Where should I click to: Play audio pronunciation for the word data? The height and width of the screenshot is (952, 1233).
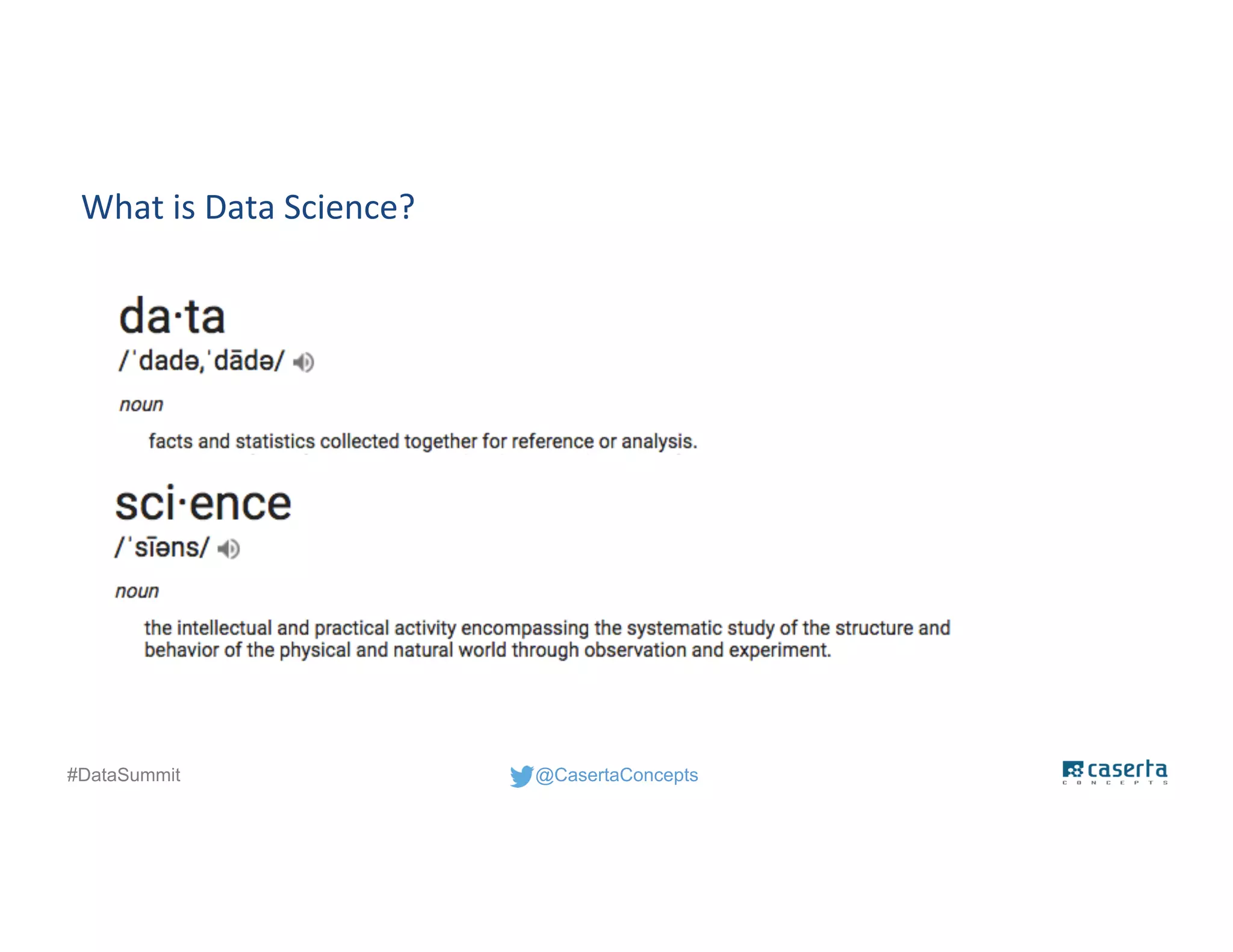303,362
